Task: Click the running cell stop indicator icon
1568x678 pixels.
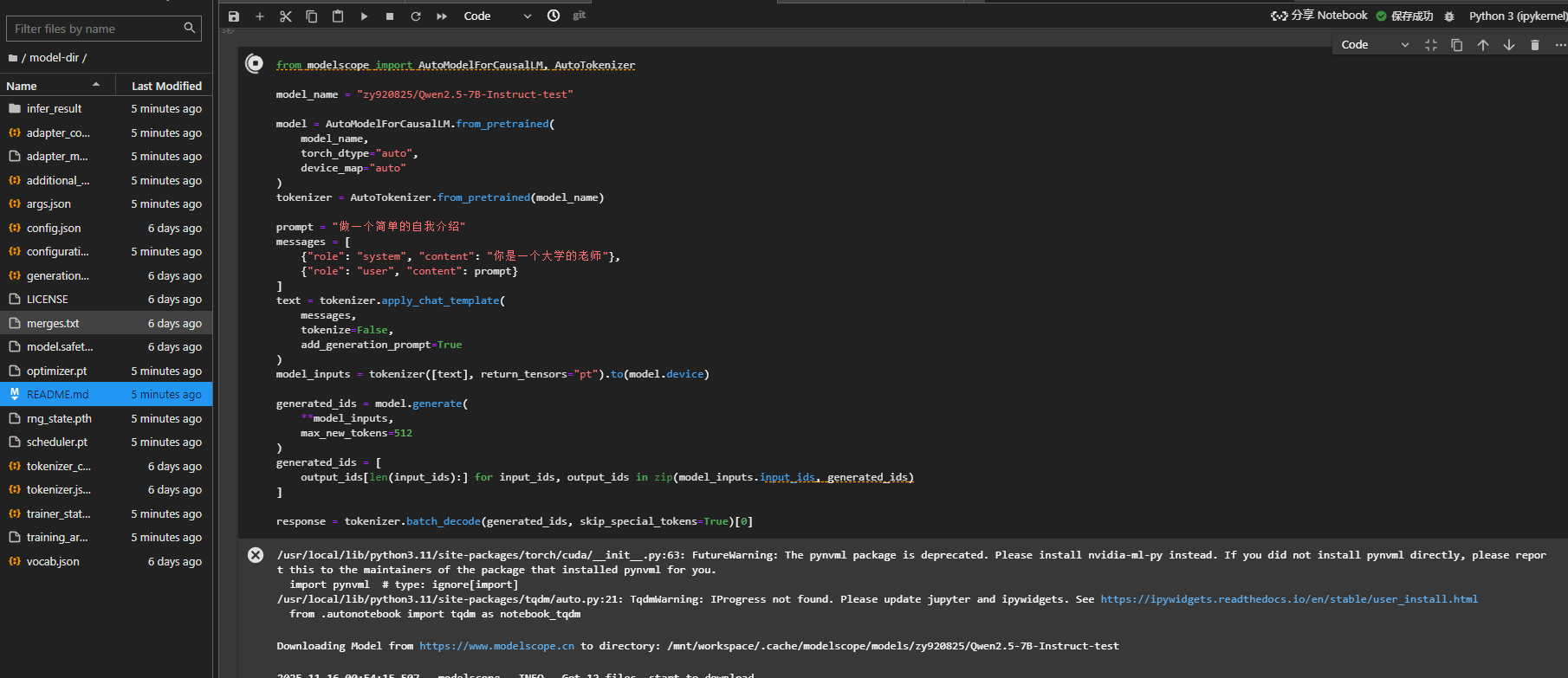Action: tap(255, 63)
